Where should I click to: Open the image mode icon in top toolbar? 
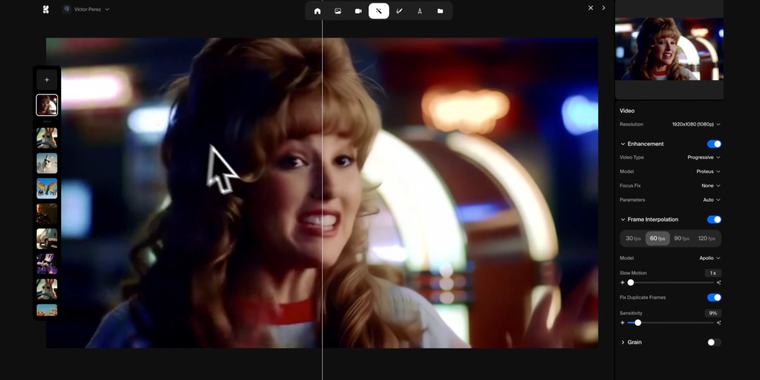pyautogui.click(x=338, y=11)
